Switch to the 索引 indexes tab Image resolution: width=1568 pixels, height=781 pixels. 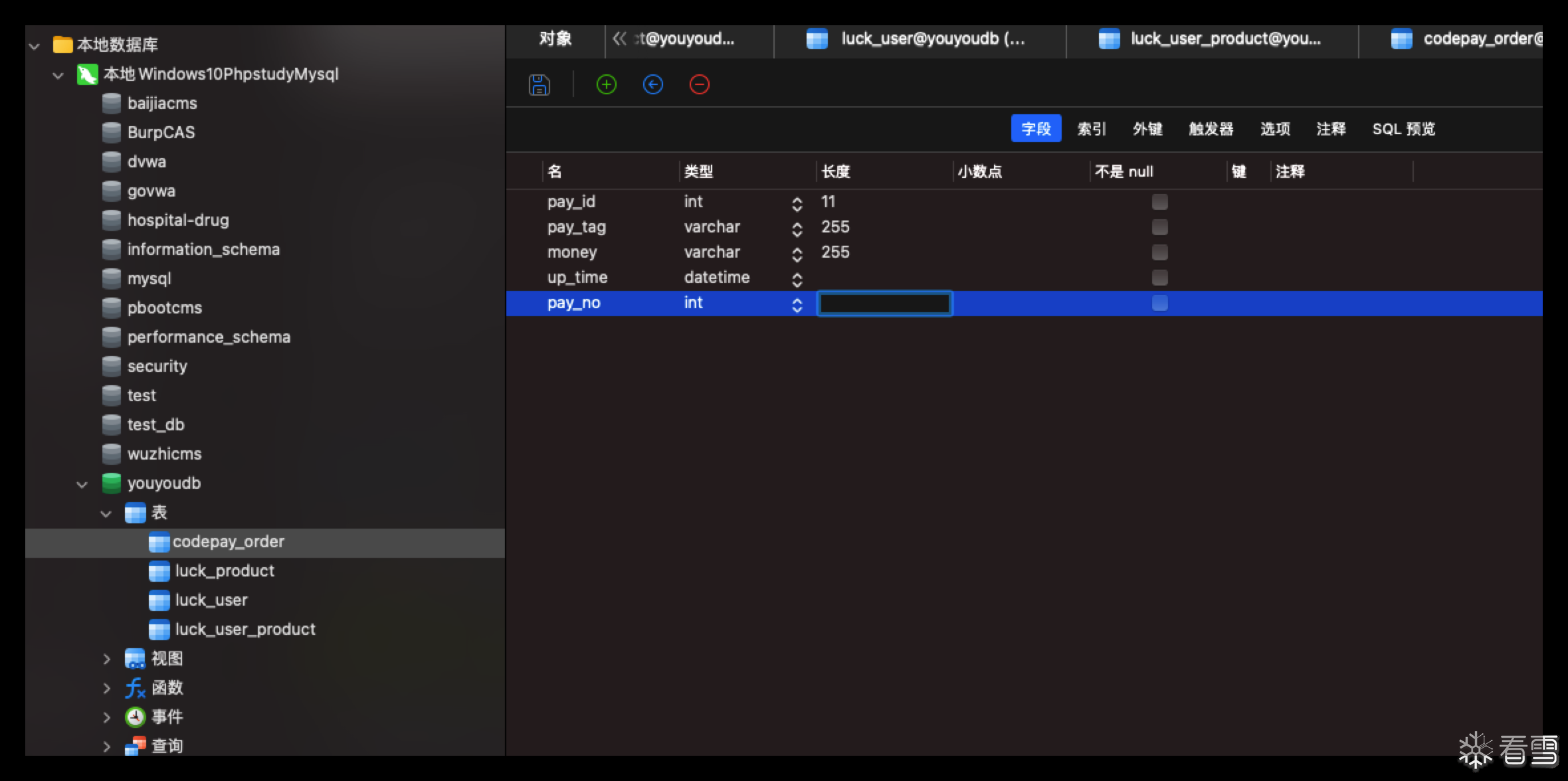tap(1091, 129)
